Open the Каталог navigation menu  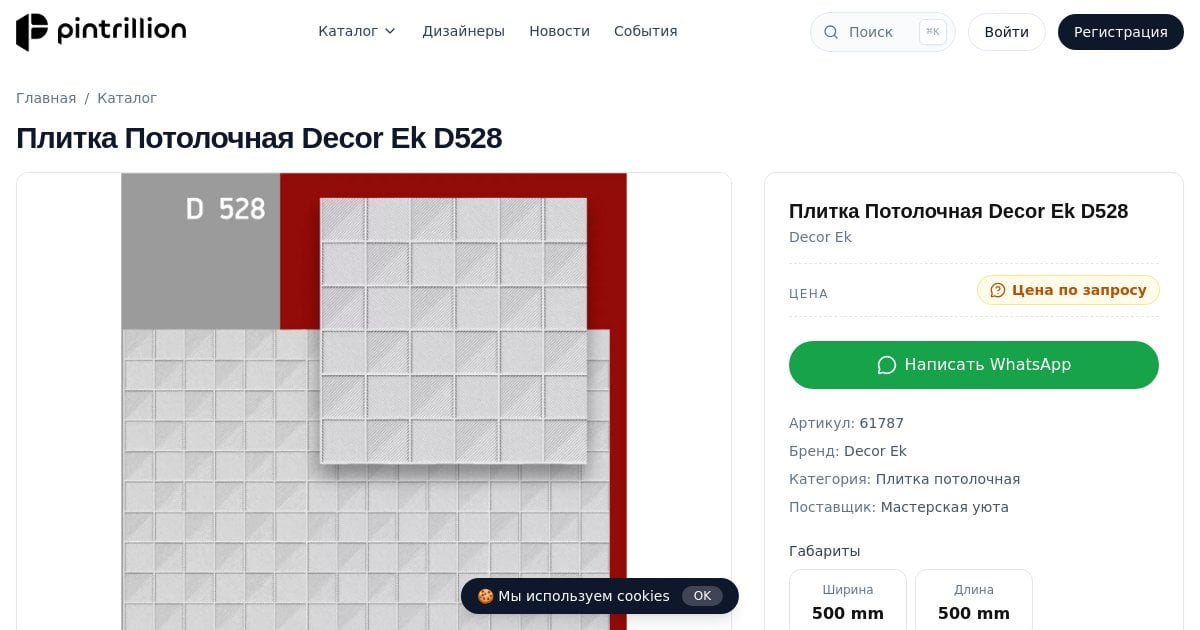(x=357, y=31)
